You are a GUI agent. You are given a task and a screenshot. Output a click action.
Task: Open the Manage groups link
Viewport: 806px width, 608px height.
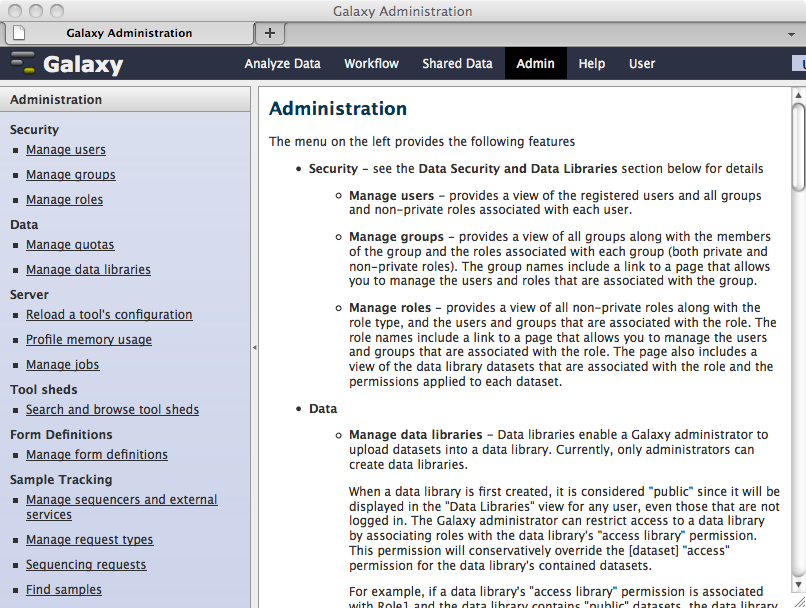tap(70, 175)
